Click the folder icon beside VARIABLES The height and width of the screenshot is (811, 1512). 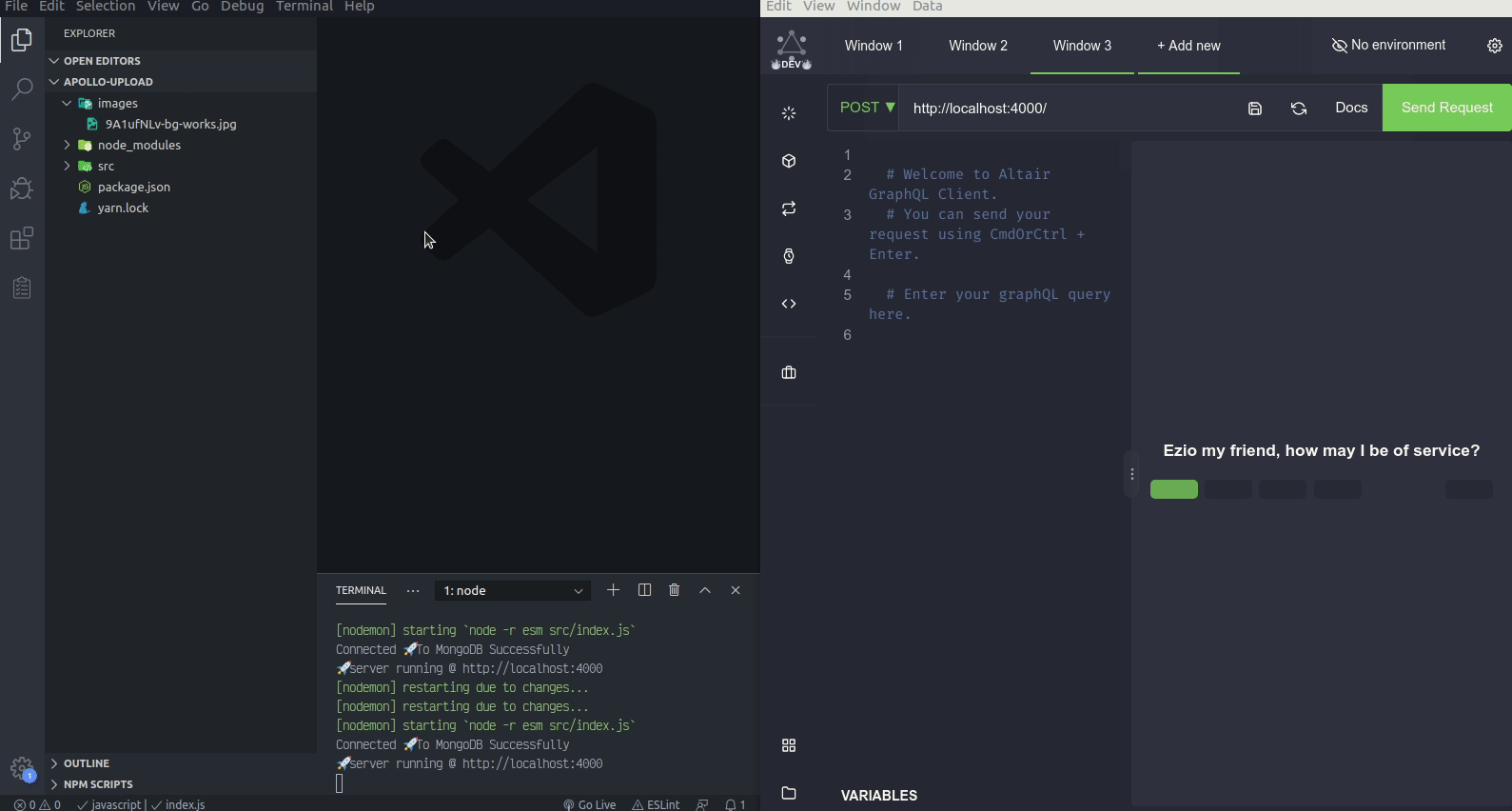pos(789,793)
